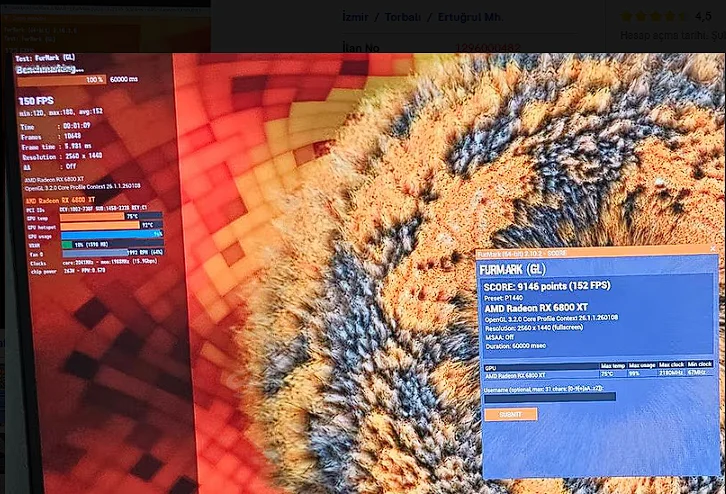This screenshot has height=494, width=726.
Task: Click the FURMARK (GL) logo in dialog
Action: point(513,269)
